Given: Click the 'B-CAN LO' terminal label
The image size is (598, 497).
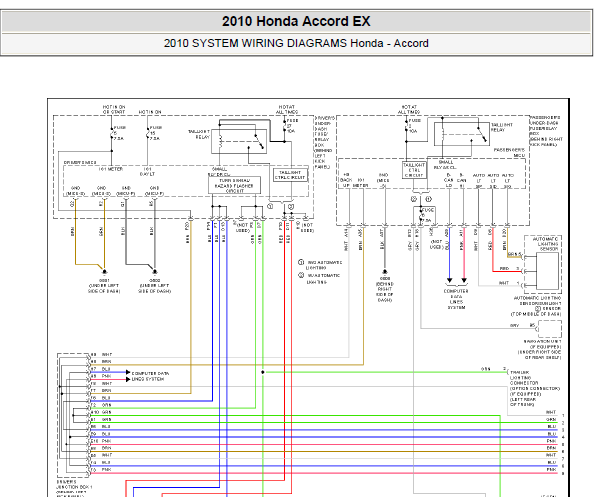Looking at the screenshot, I should pyautogui.click(x=449, y=180).
